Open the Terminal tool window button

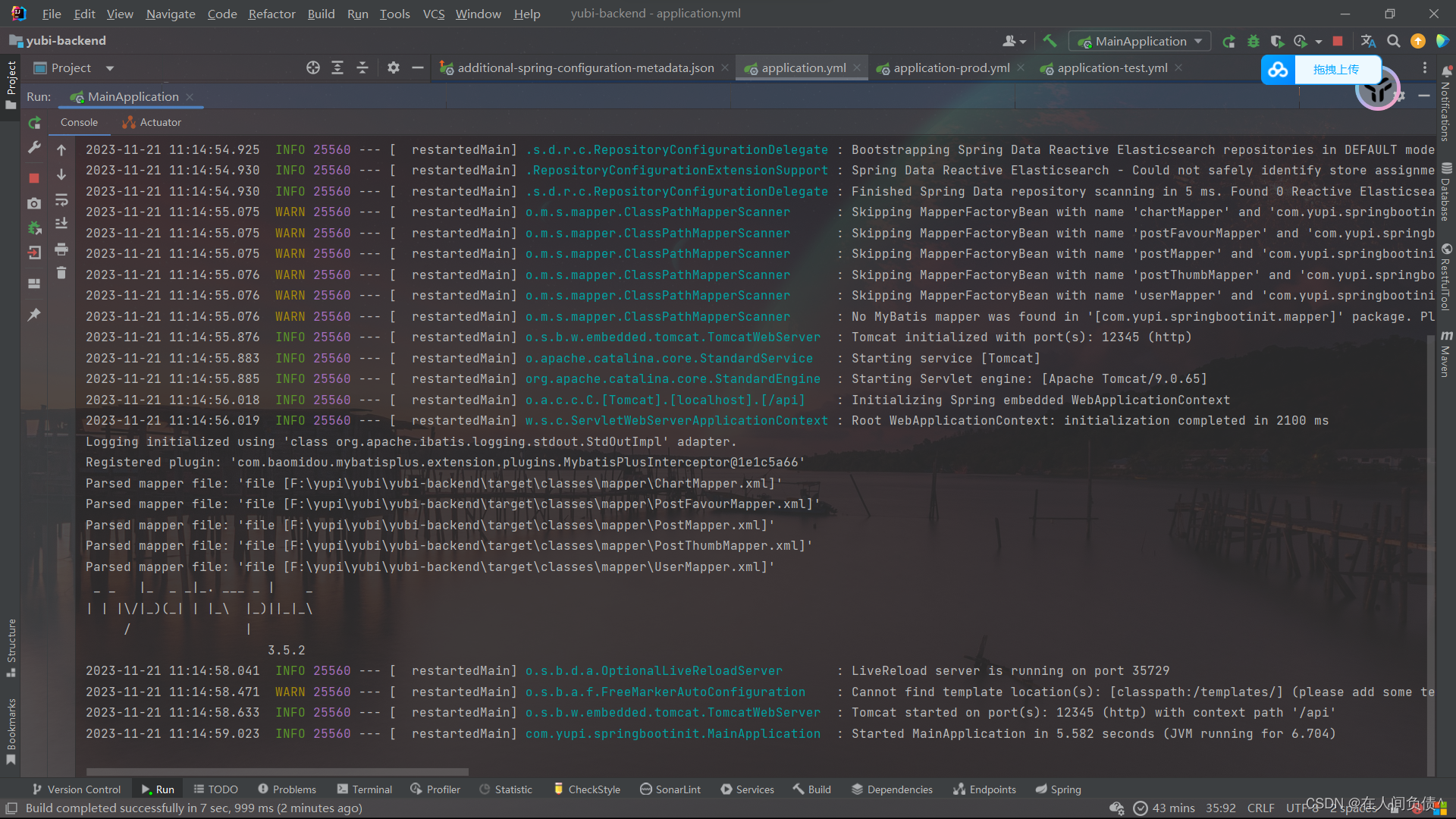click(x=365, y=789)
